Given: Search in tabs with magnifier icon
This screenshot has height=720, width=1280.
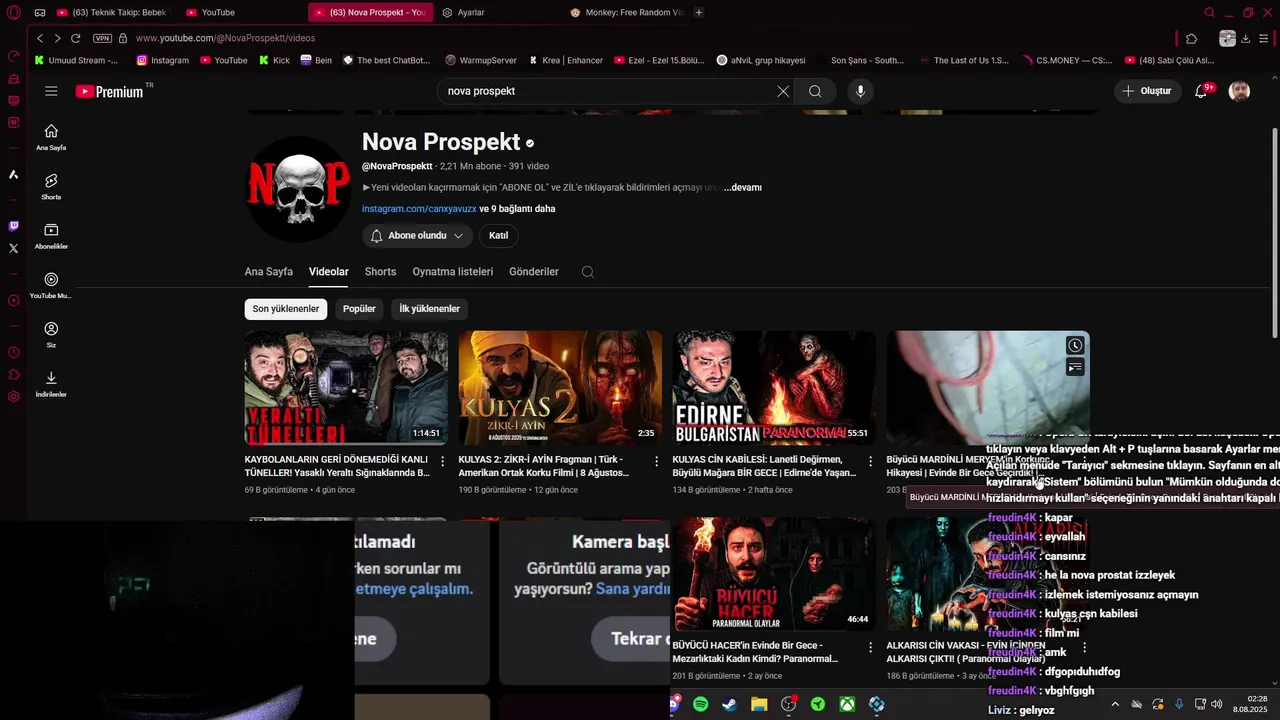Looking at the screenshot, I should point(1210,12).
